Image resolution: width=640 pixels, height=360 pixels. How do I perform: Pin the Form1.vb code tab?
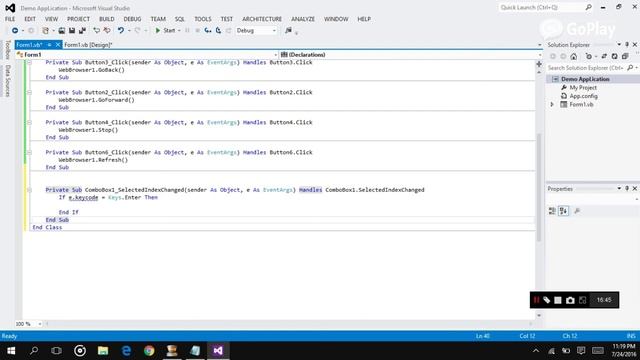click(49, 45)
